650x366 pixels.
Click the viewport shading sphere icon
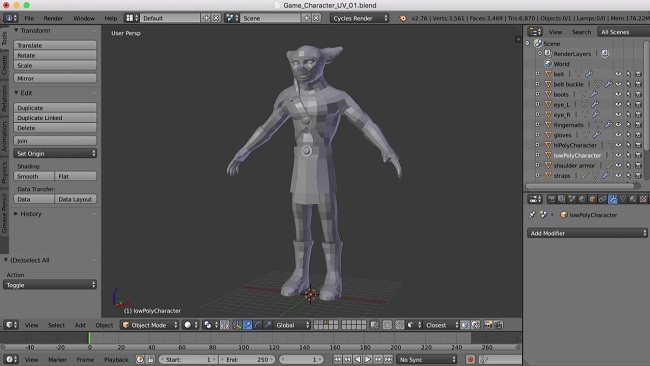(x=188, y=325)
